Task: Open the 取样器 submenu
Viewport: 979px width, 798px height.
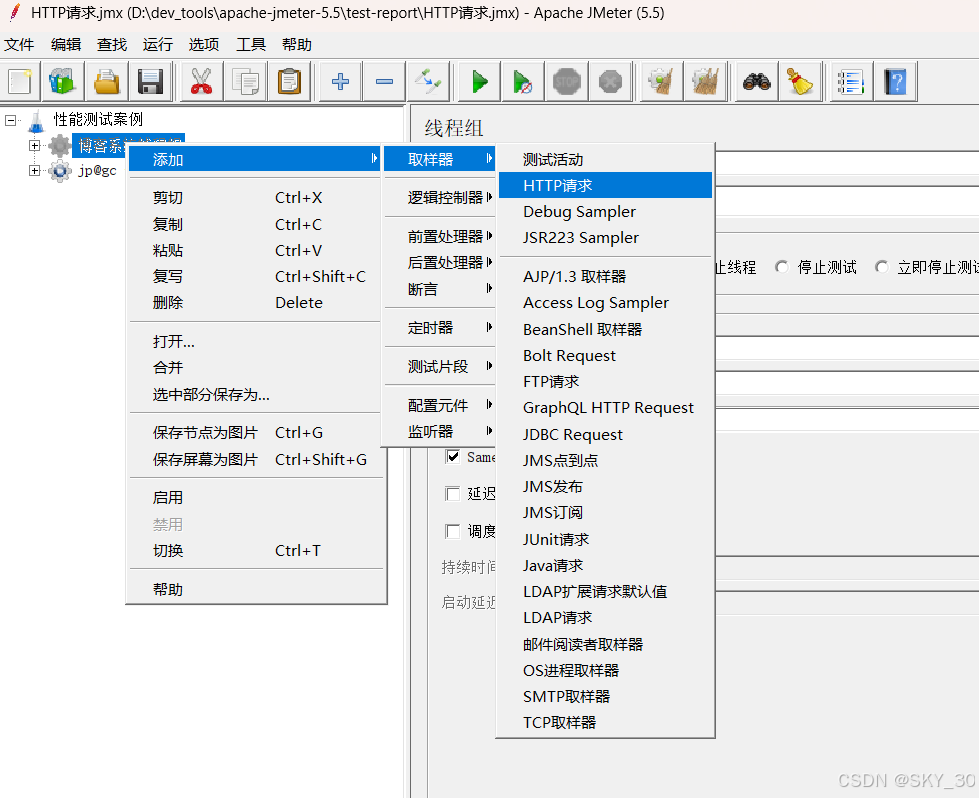Action: coord(440,159)
